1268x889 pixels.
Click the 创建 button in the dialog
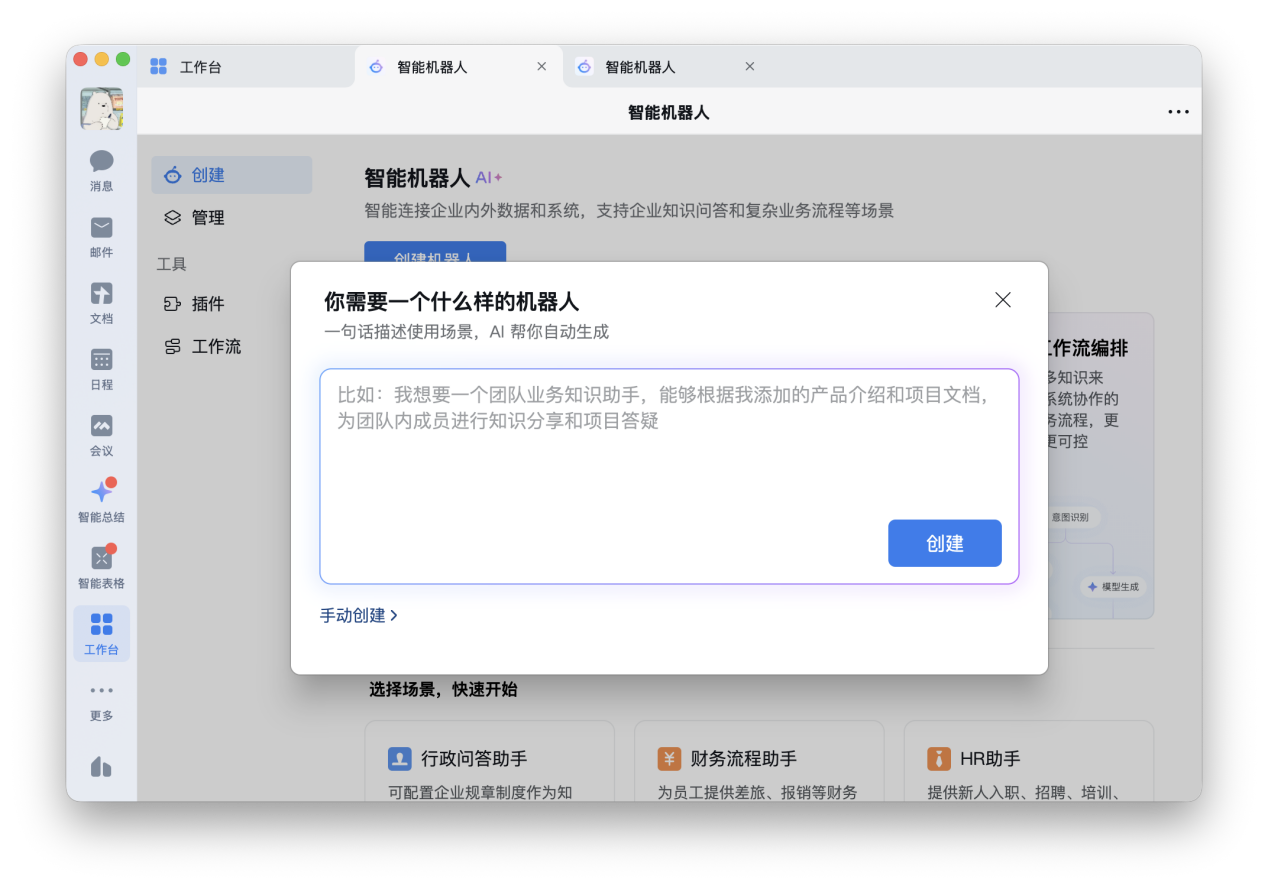point(944,543)
